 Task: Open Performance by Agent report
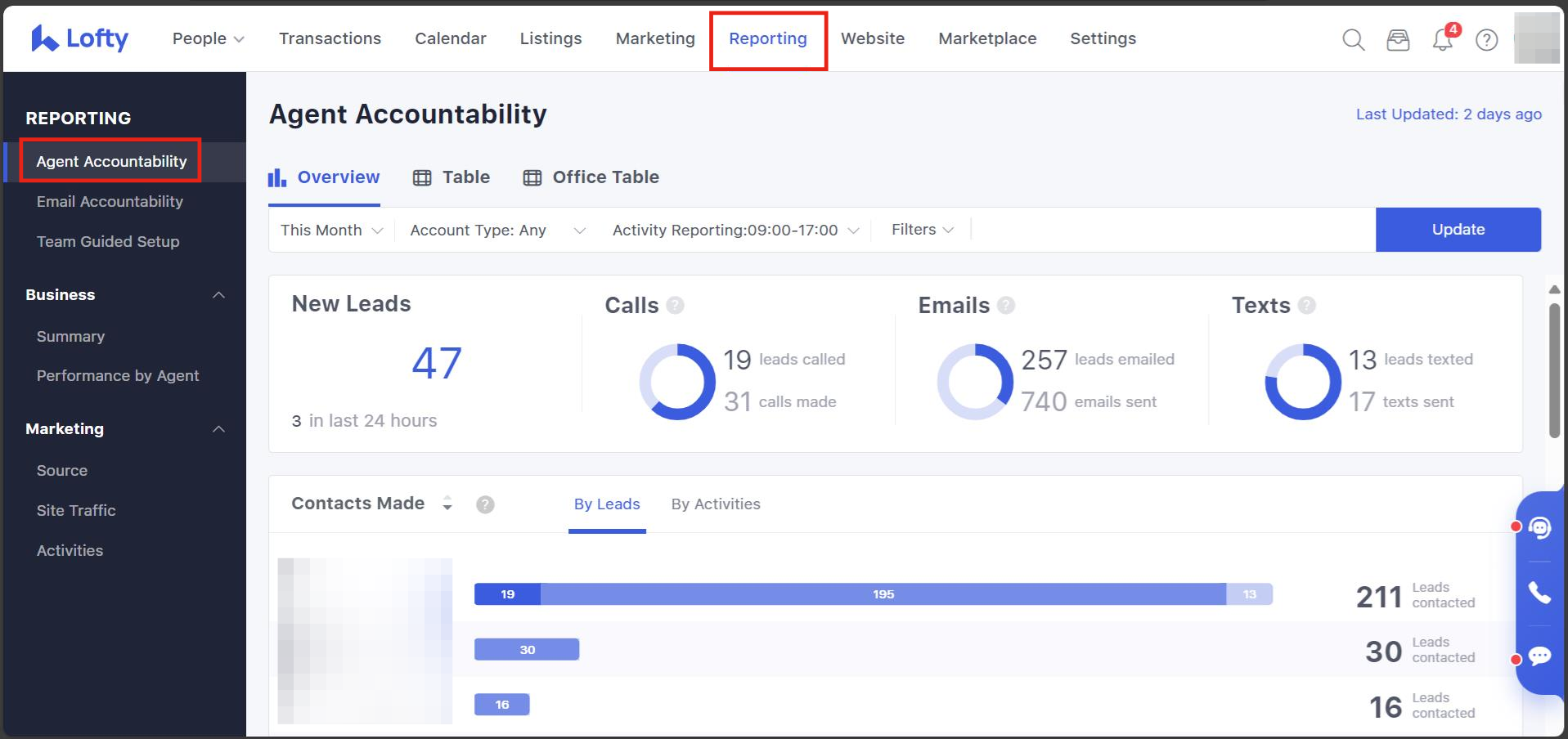(118, 376)
